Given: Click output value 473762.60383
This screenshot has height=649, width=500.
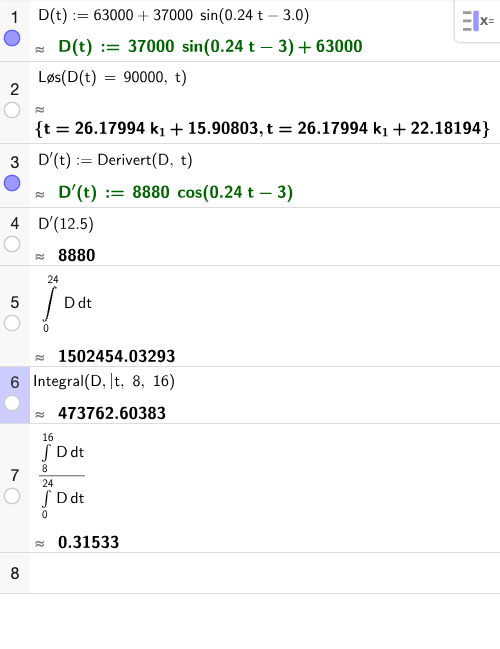Looking at the screenshot, I should (x=112, y=413).
